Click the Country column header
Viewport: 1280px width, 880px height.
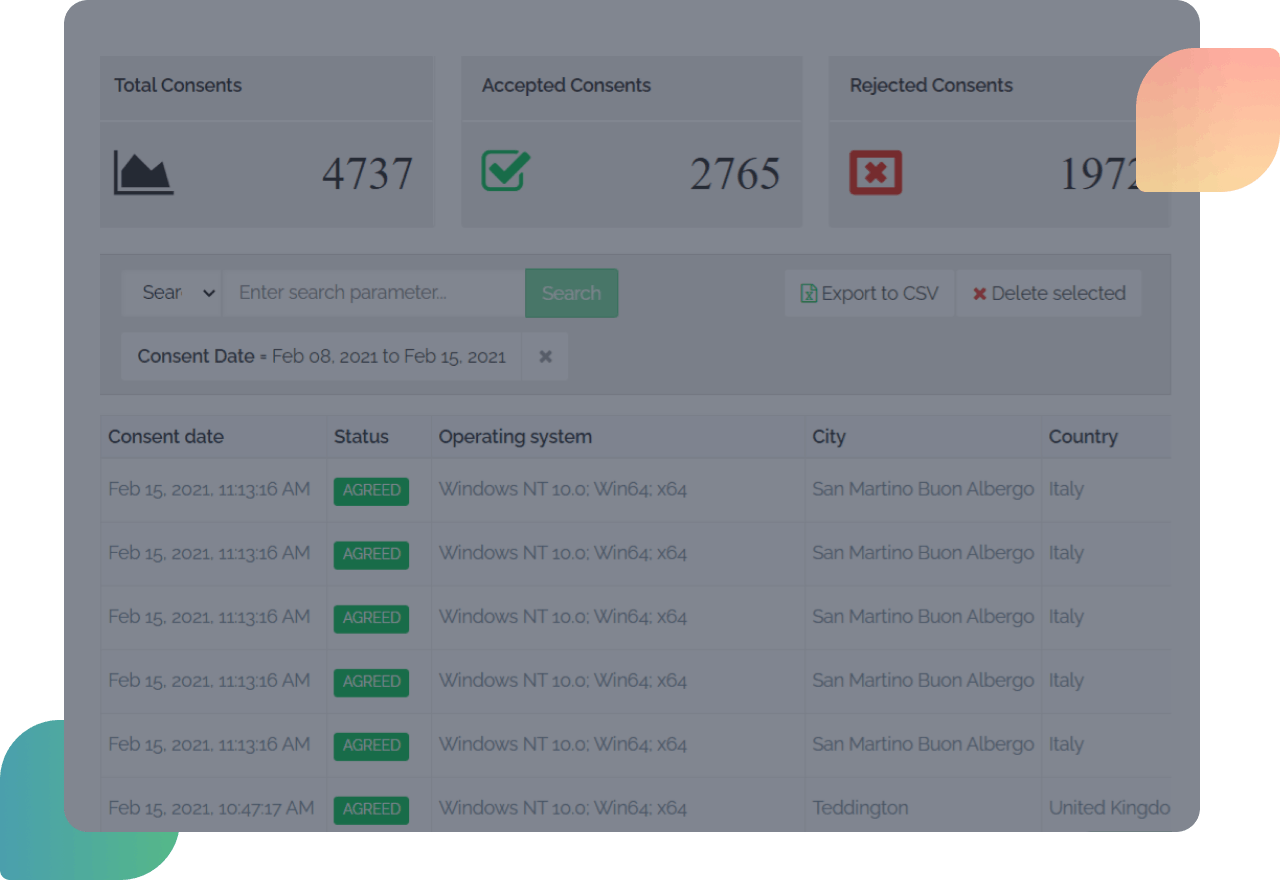[1083, 437]
